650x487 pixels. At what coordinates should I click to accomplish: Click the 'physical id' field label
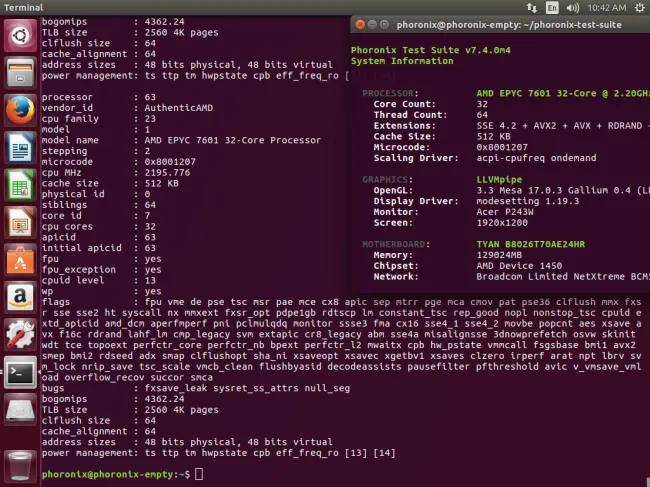click(x=73, y=194)
